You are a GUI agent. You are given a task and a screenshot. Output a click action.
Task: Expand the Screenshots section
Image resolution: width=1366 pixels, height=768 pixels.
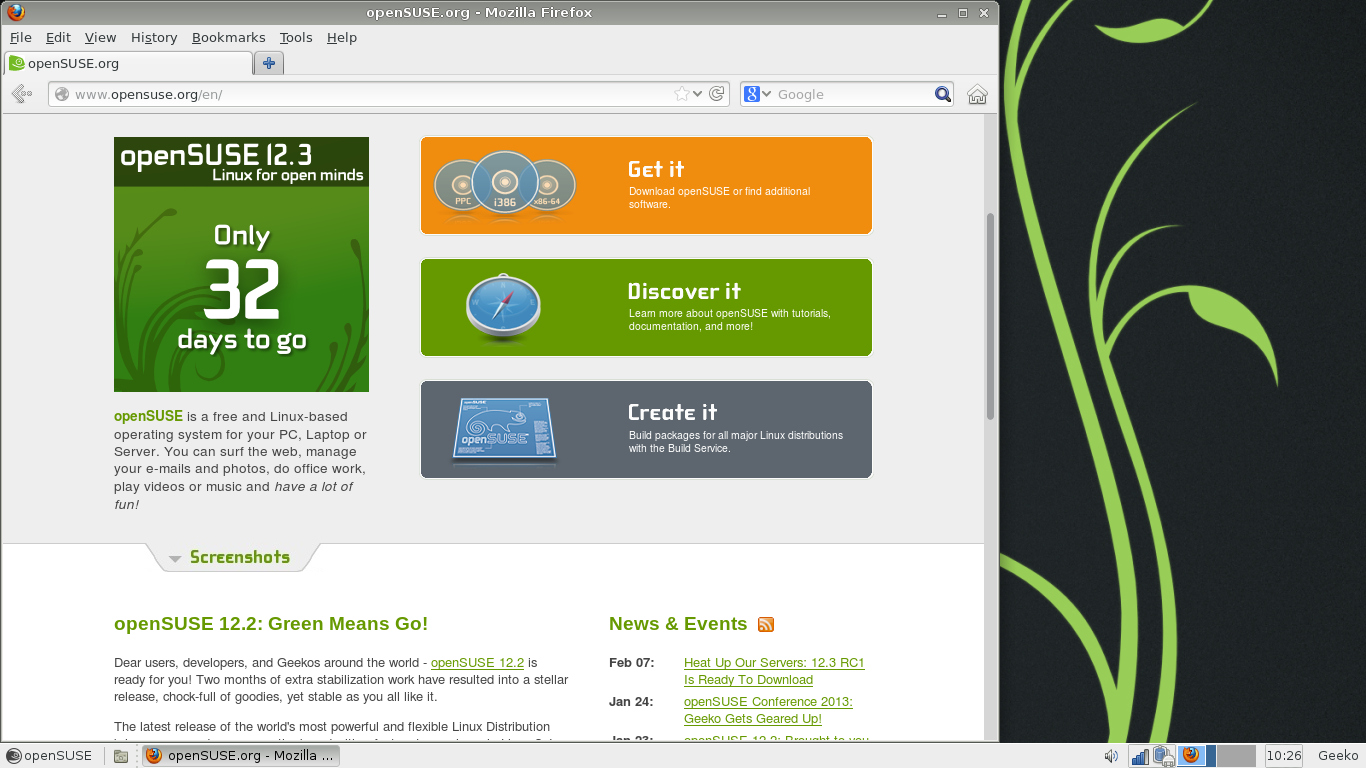point(239,558)
